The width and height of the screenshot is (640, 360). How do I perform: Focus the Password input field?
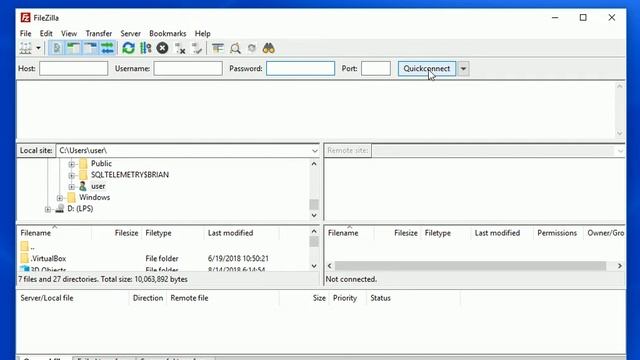point(300,68)
